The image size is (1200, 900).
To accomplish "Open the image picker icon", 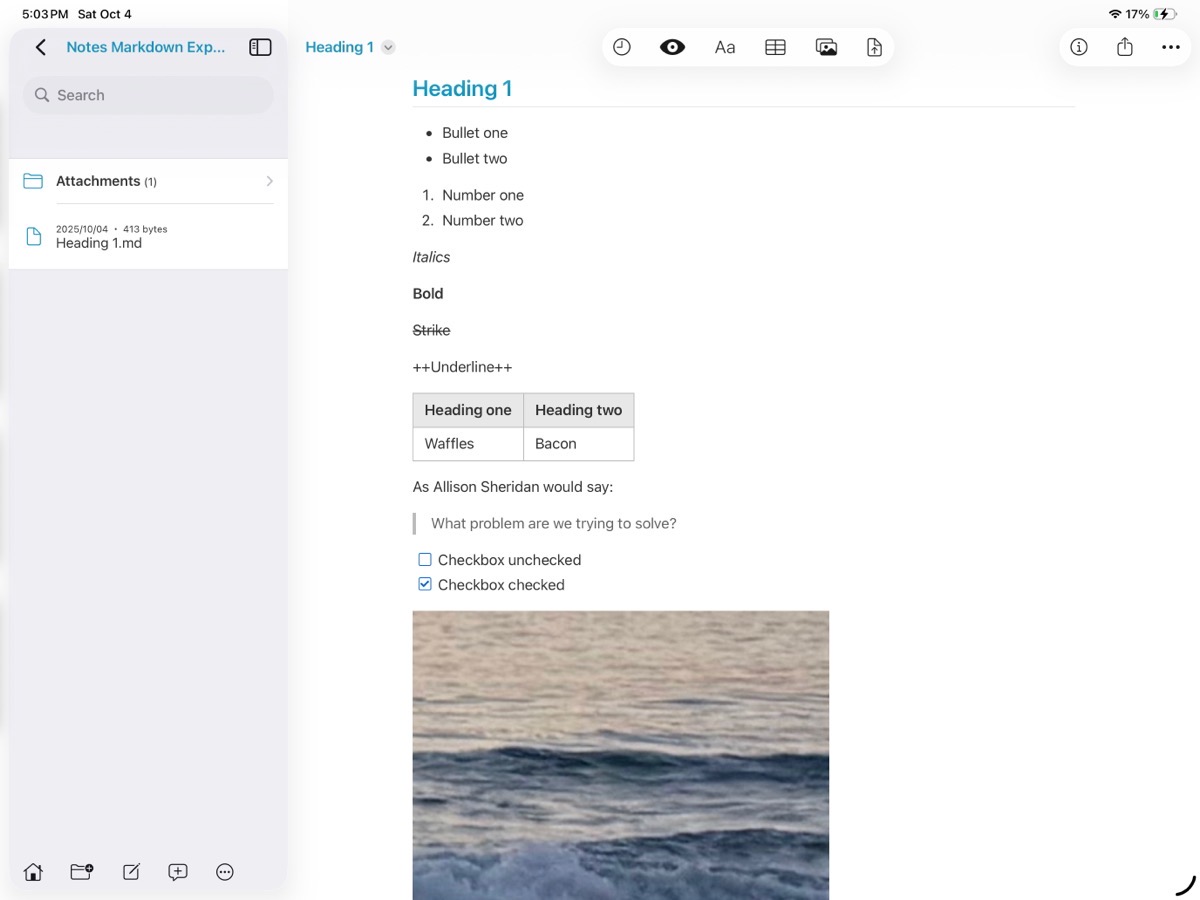I will coord(826,46).
